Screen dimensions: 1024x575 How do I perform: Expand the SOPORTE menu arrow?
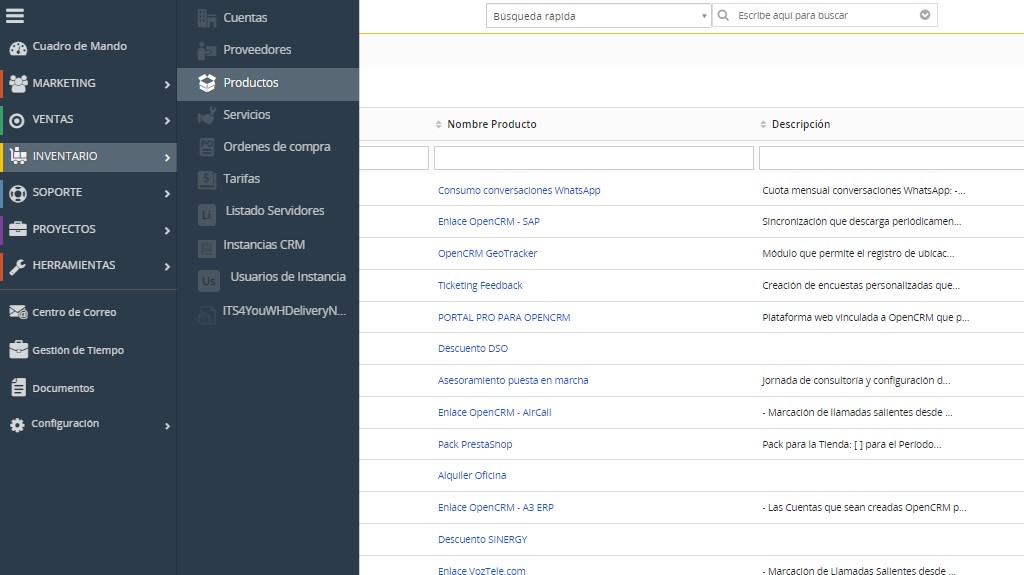coord(167,193)
